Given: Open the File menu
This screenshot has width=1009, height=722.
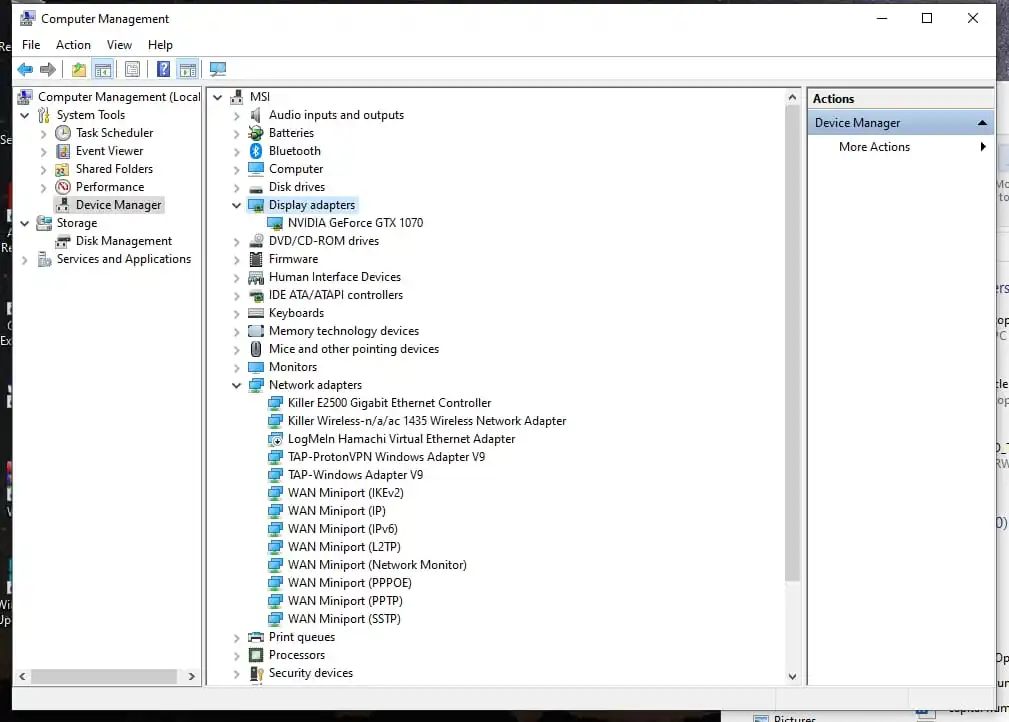Looking at the screenshot, I should 31,44.
